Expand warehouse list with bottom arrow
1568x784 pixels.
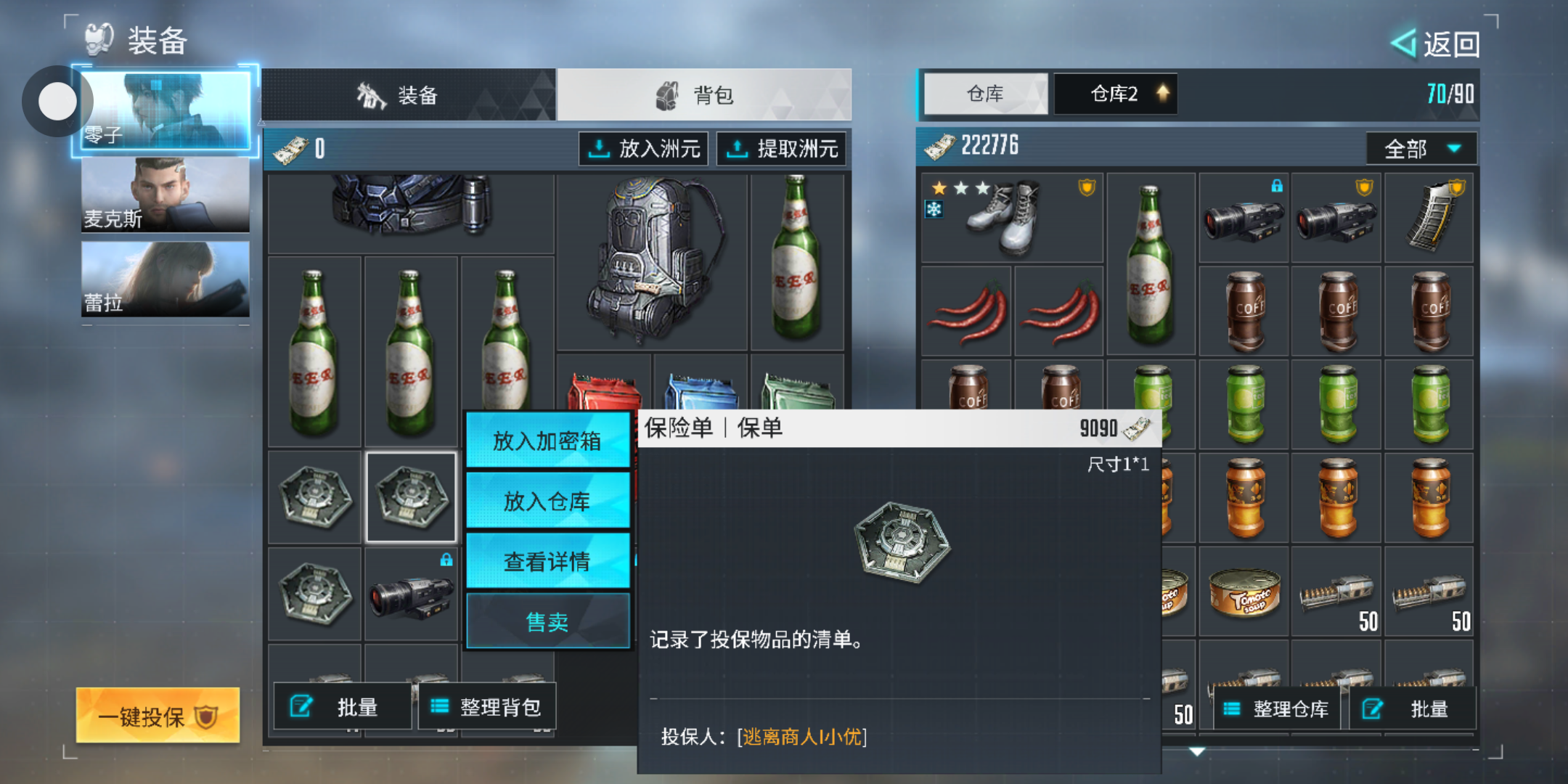1196,751
